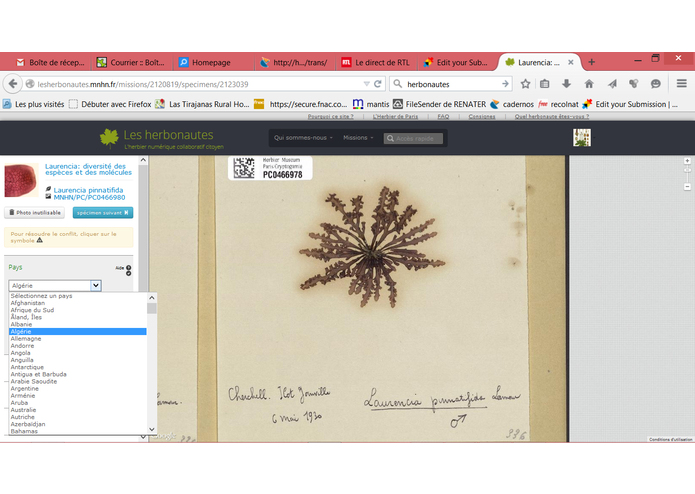Viewport: 695px width, 494px height.
Task: Switch to the Courrier :: Boît... tab
Action: pos(131,62)
